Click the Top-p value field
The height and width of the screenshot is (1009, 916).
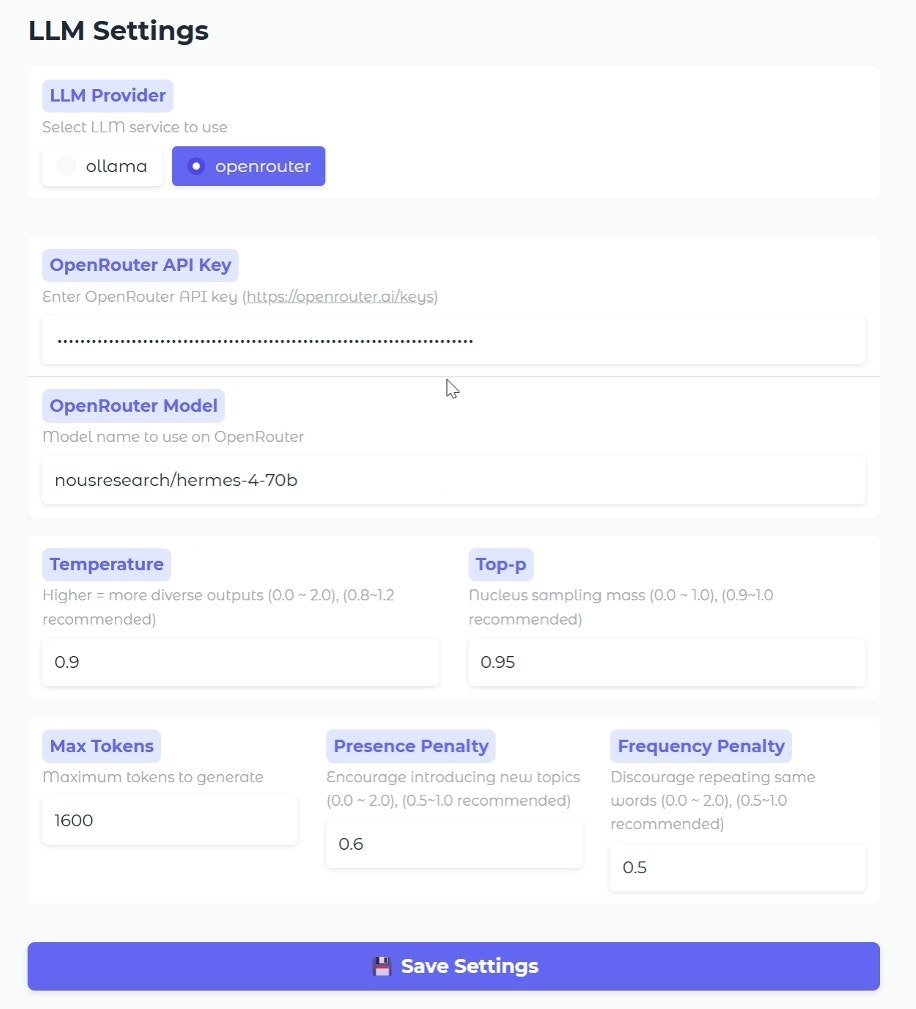666,662
